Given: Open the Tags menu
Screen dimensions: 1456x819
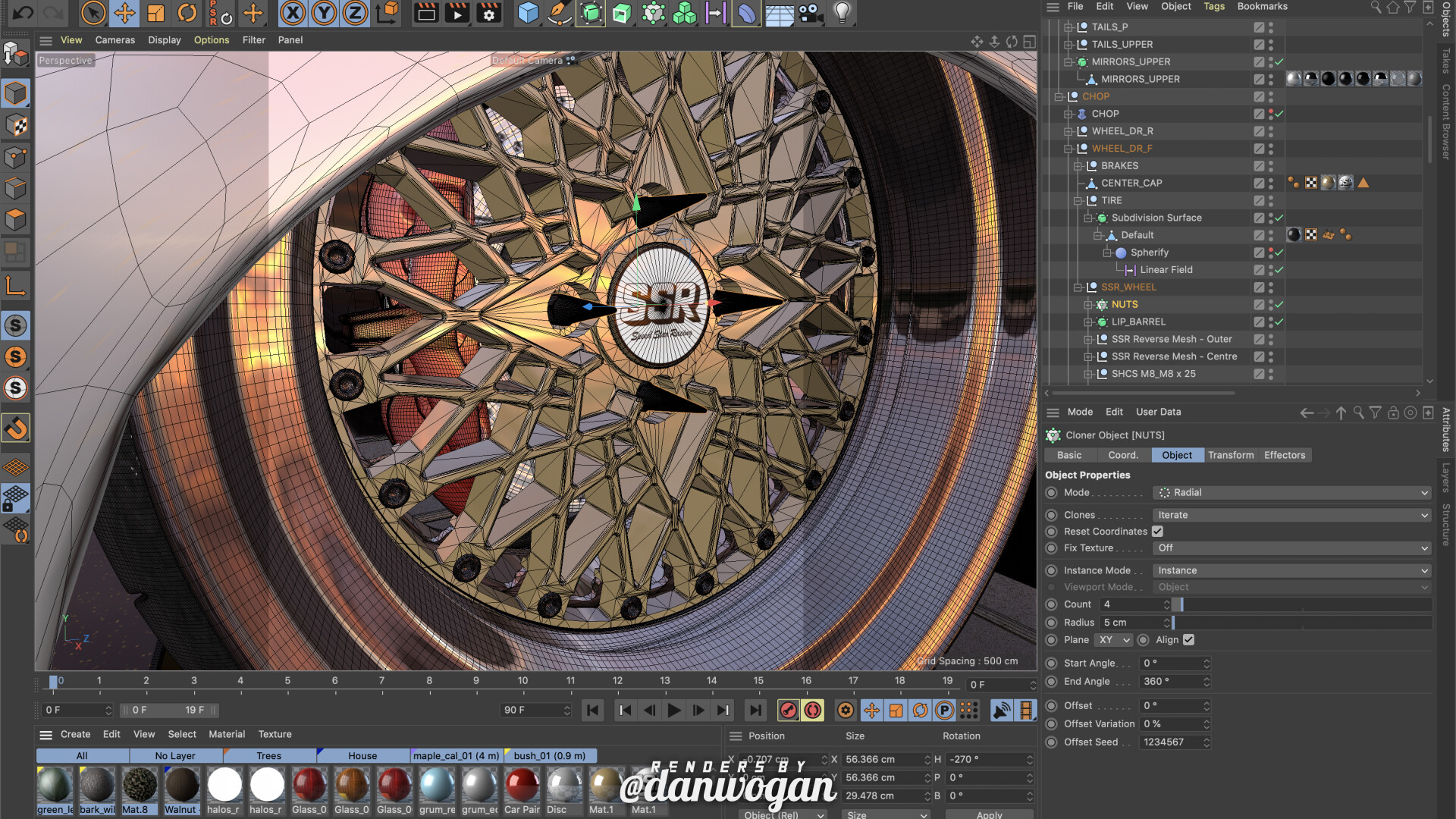Looking at the screenshot, I should tap(1214, 6).
